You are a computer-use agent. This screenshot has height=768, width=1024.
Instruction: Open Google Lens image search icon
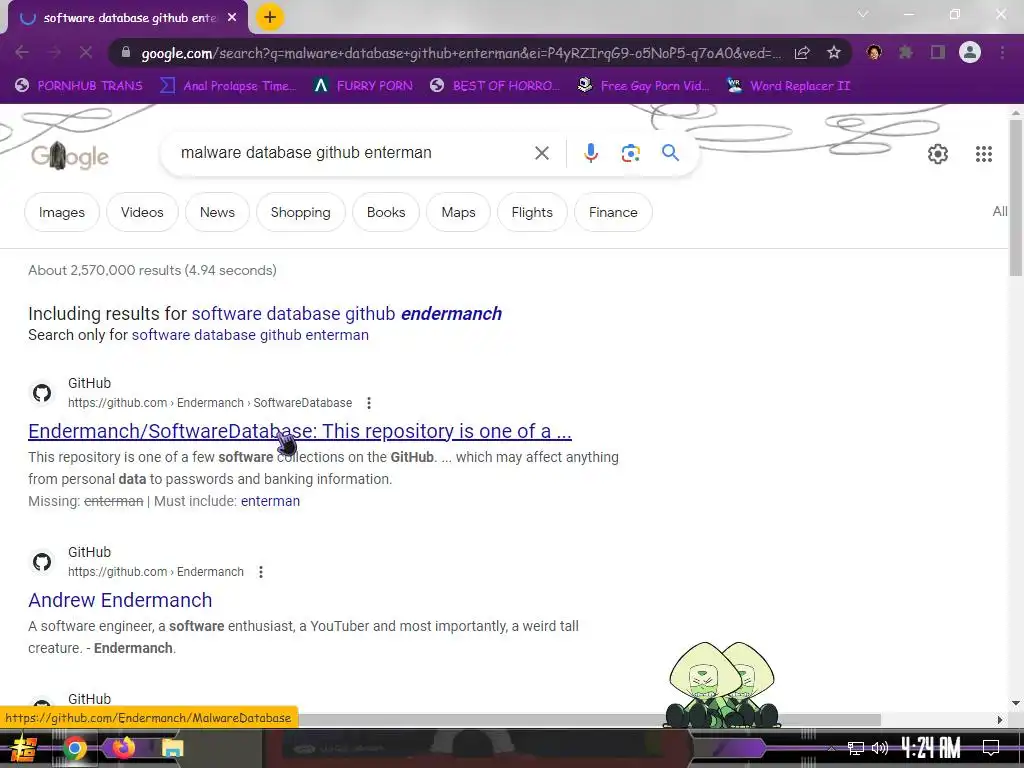click(x=630, y=153)
